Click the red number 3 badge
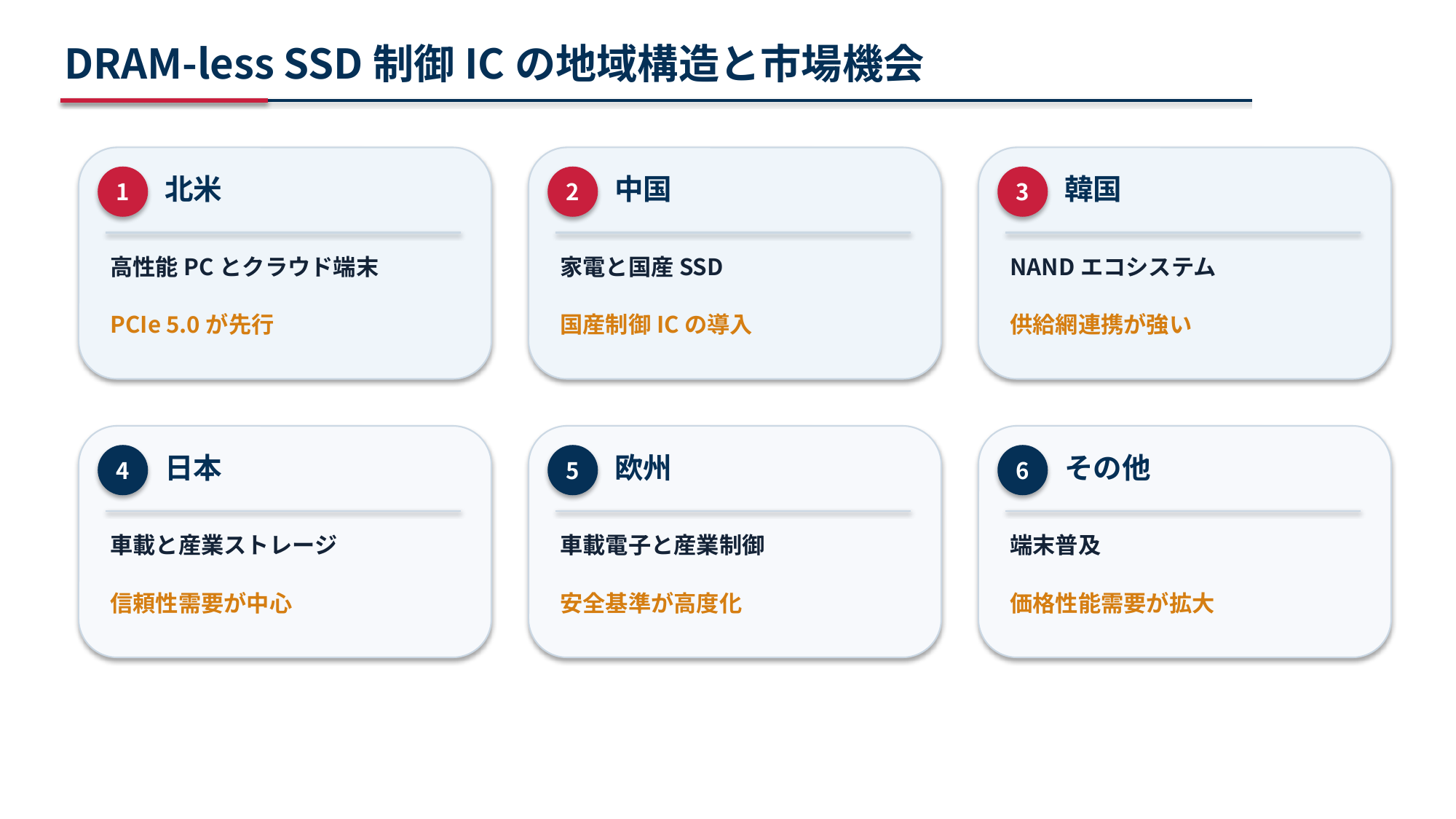The width and height of the screenshot is (1456, 819). pos(1023,191)
